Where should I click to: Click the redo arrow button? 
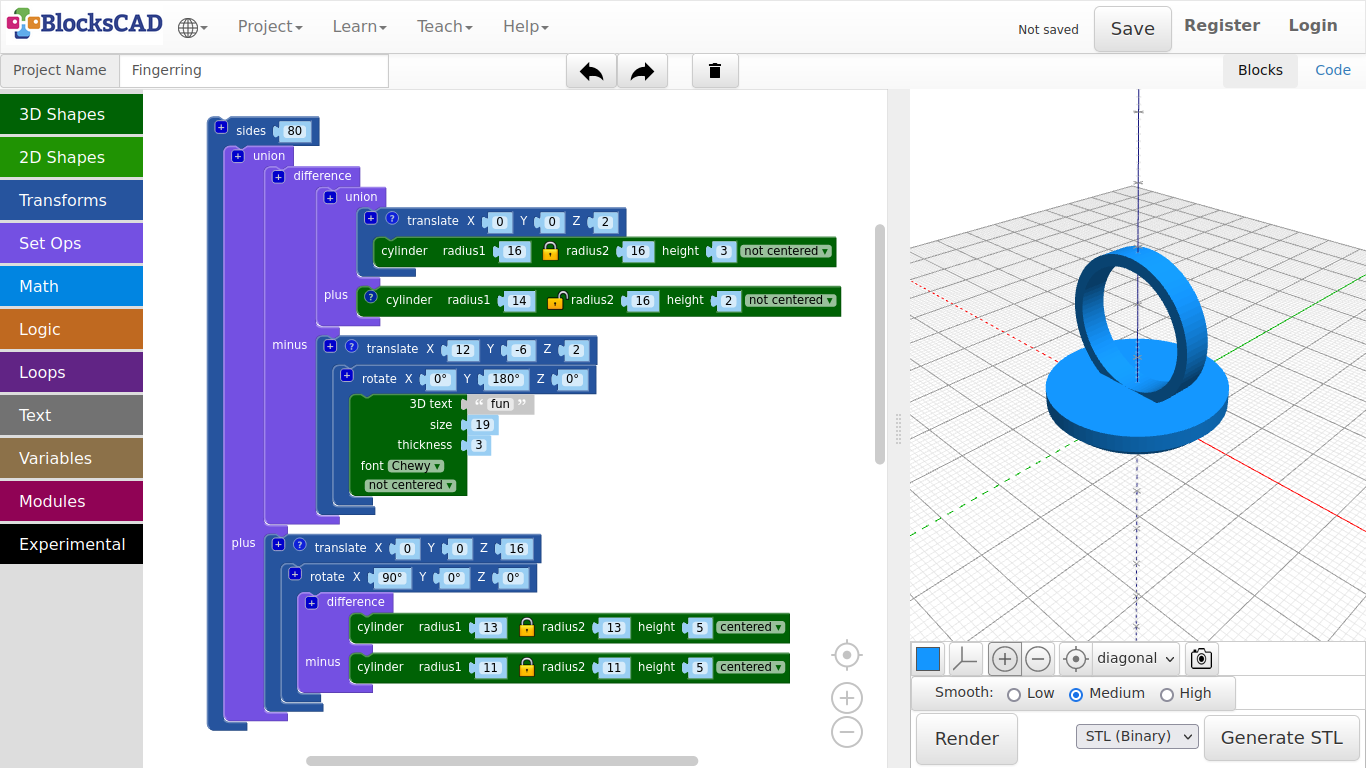(642, 71)
